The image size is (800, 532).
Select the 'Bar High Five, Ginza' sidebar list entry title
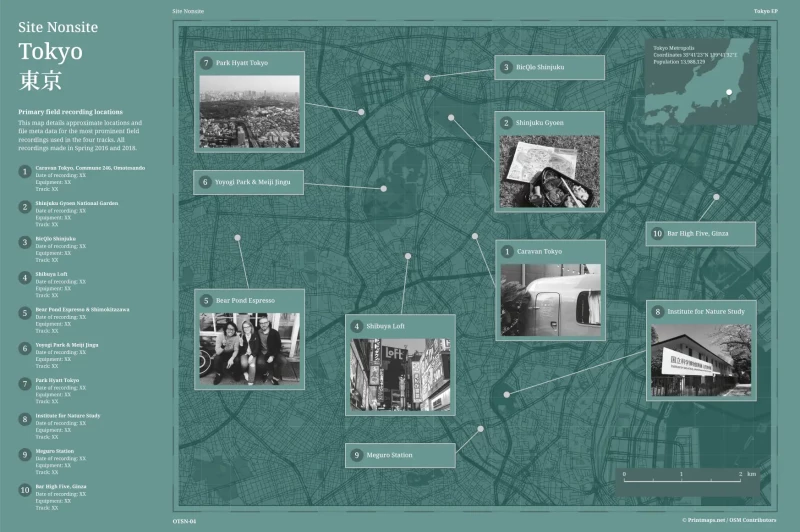coord(61,487)
